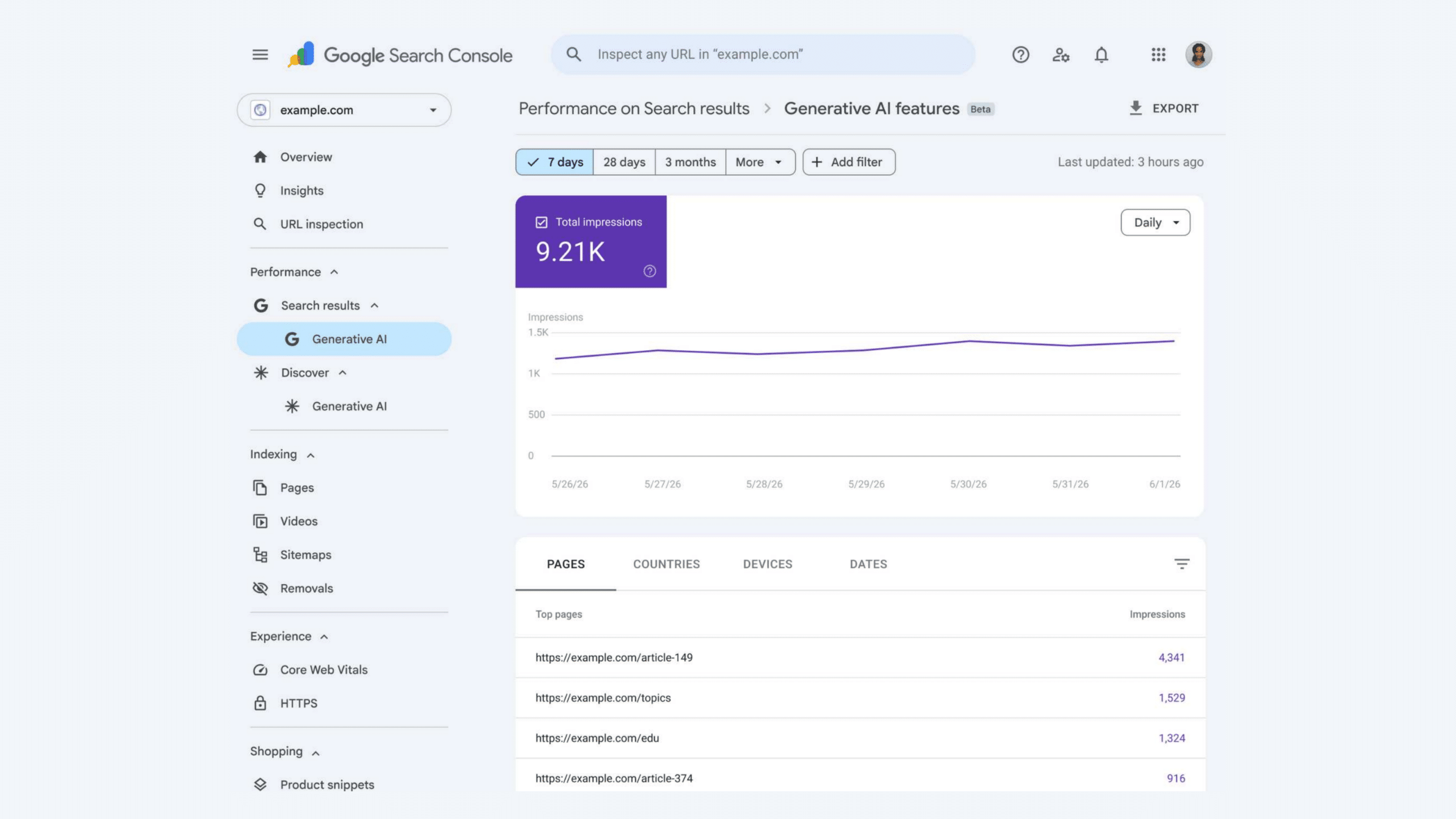Open the More date range dropdown
Screen dimensions: 1456x819
coord(760,162)
